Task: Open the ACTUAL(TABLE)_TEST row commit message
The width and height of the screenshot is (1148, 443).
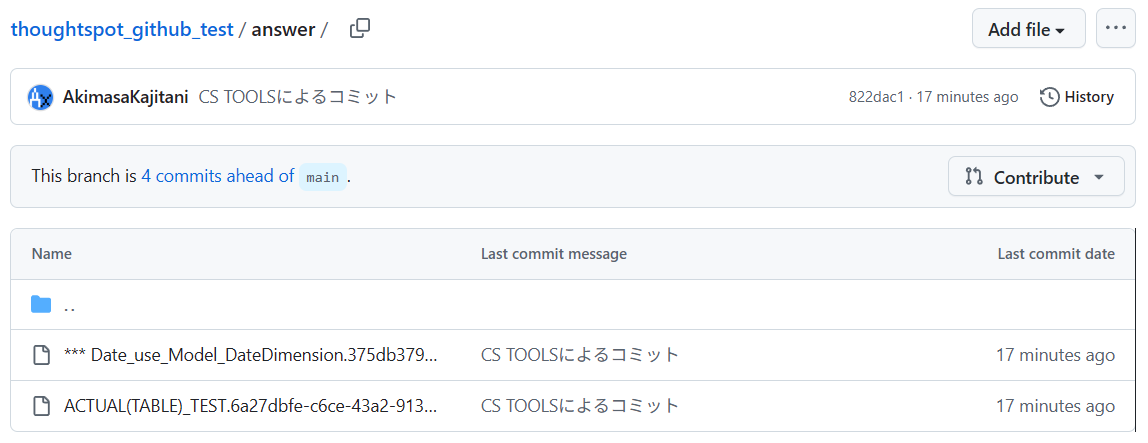Action: tap(580, 406)
